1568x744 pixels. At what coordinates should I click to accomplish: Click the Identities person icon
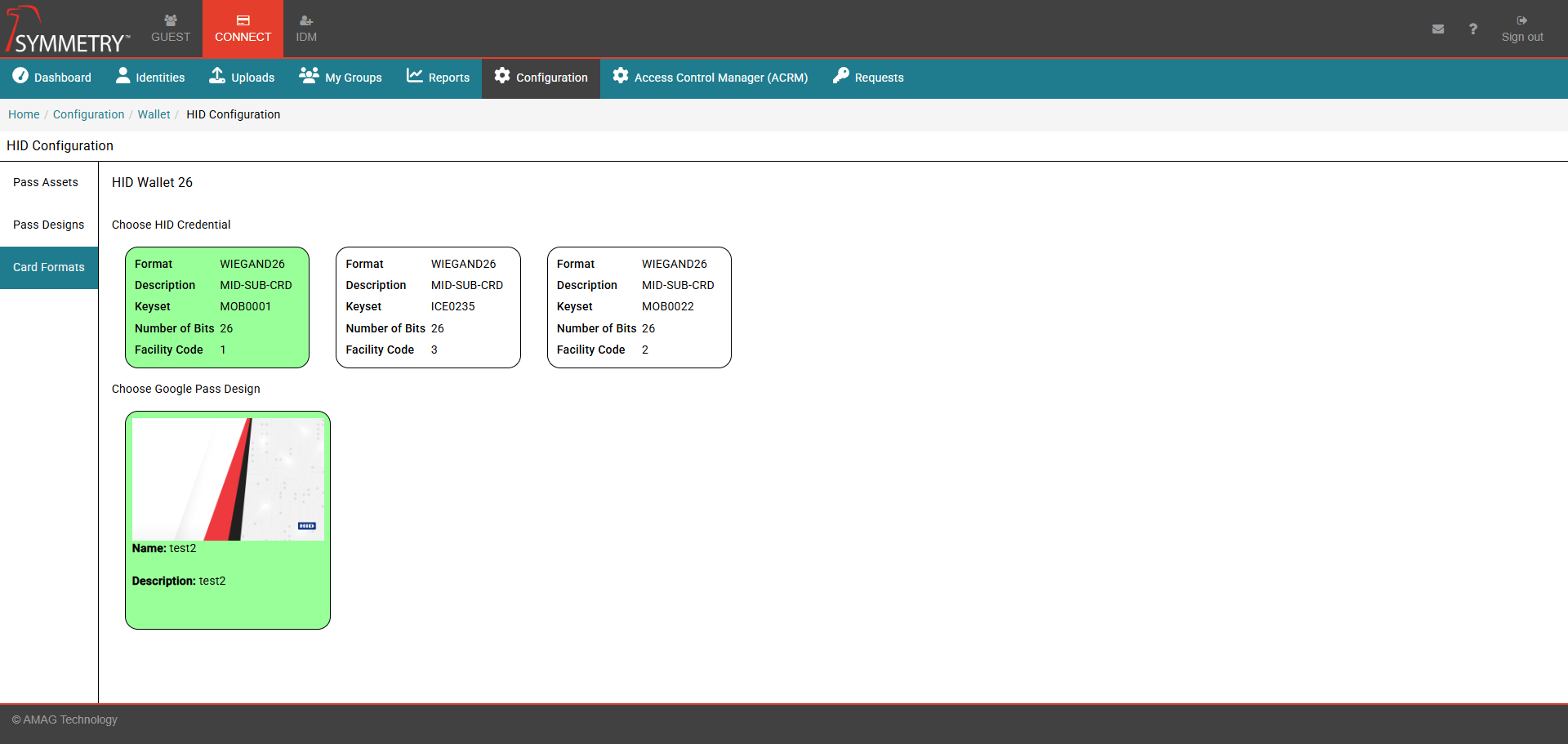point(122,75)
